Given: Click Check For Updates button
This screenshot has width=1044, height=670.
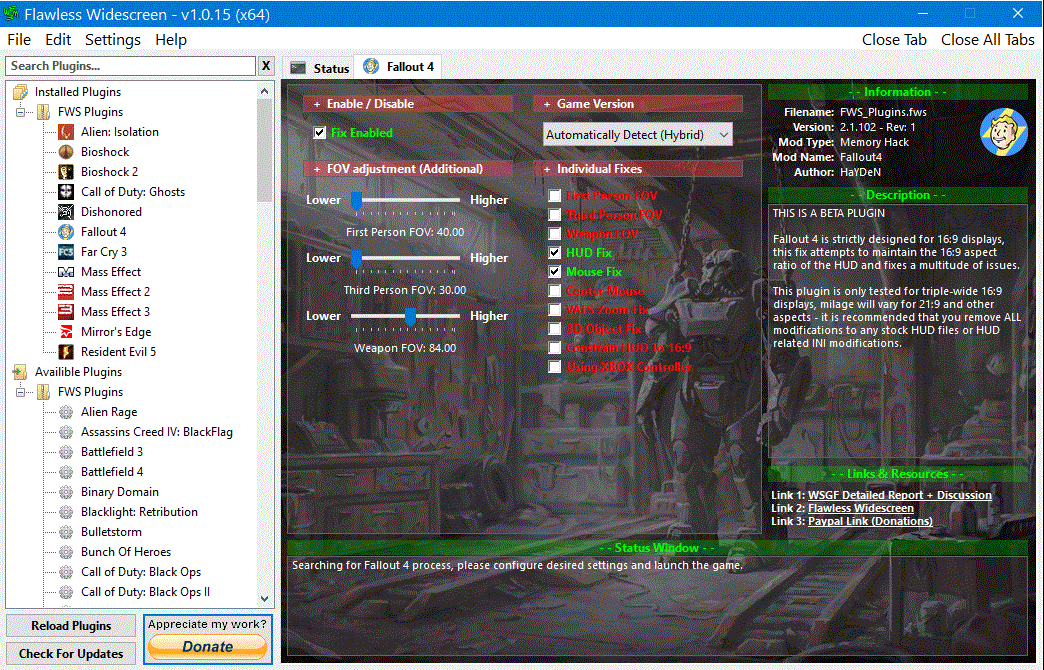Looking at the screenshot, I should pyautogui.click(x=71, y=654).
